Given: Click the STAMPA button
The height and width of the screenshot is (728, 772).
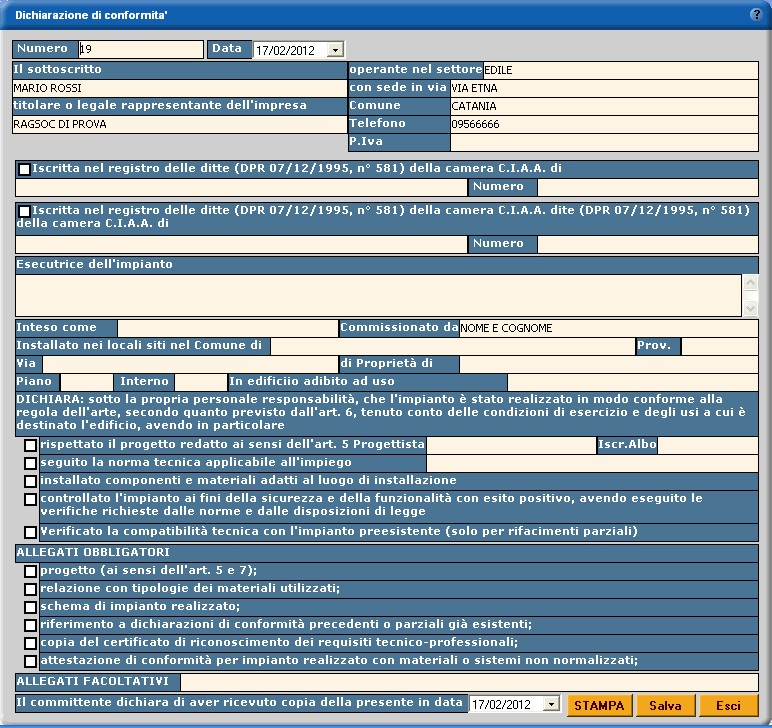Looking at the screenshot, I should coord(599,706).
